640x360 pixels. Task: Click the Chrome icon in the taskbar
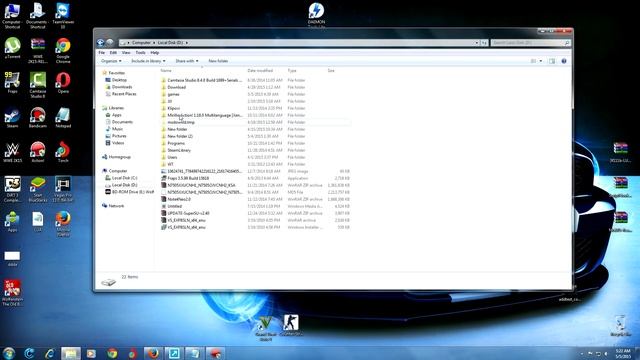point(112,353)
